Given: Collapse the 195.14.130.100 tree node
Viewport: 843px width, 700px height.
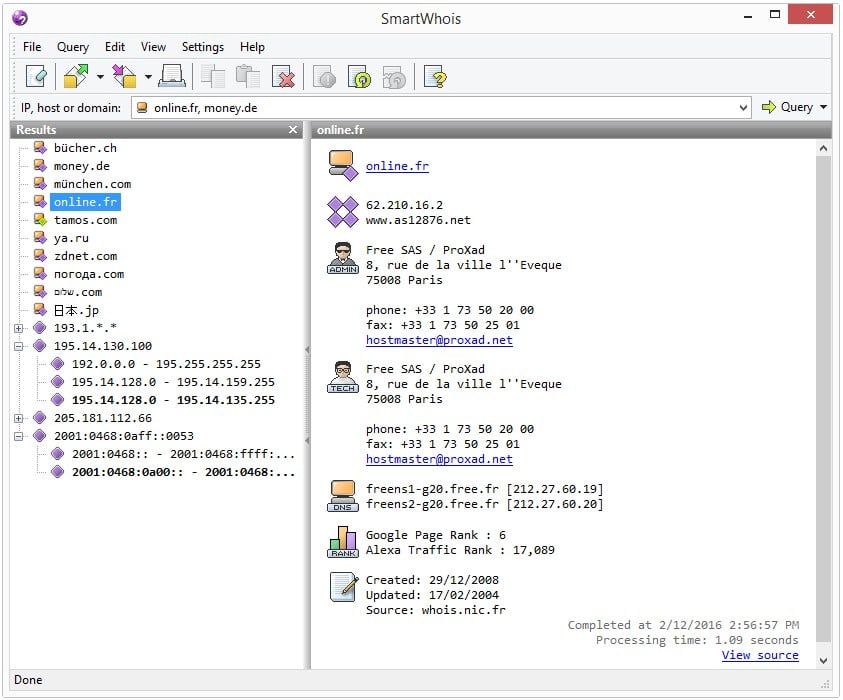Looking at the screenshot, I should [x=19, y=346].
